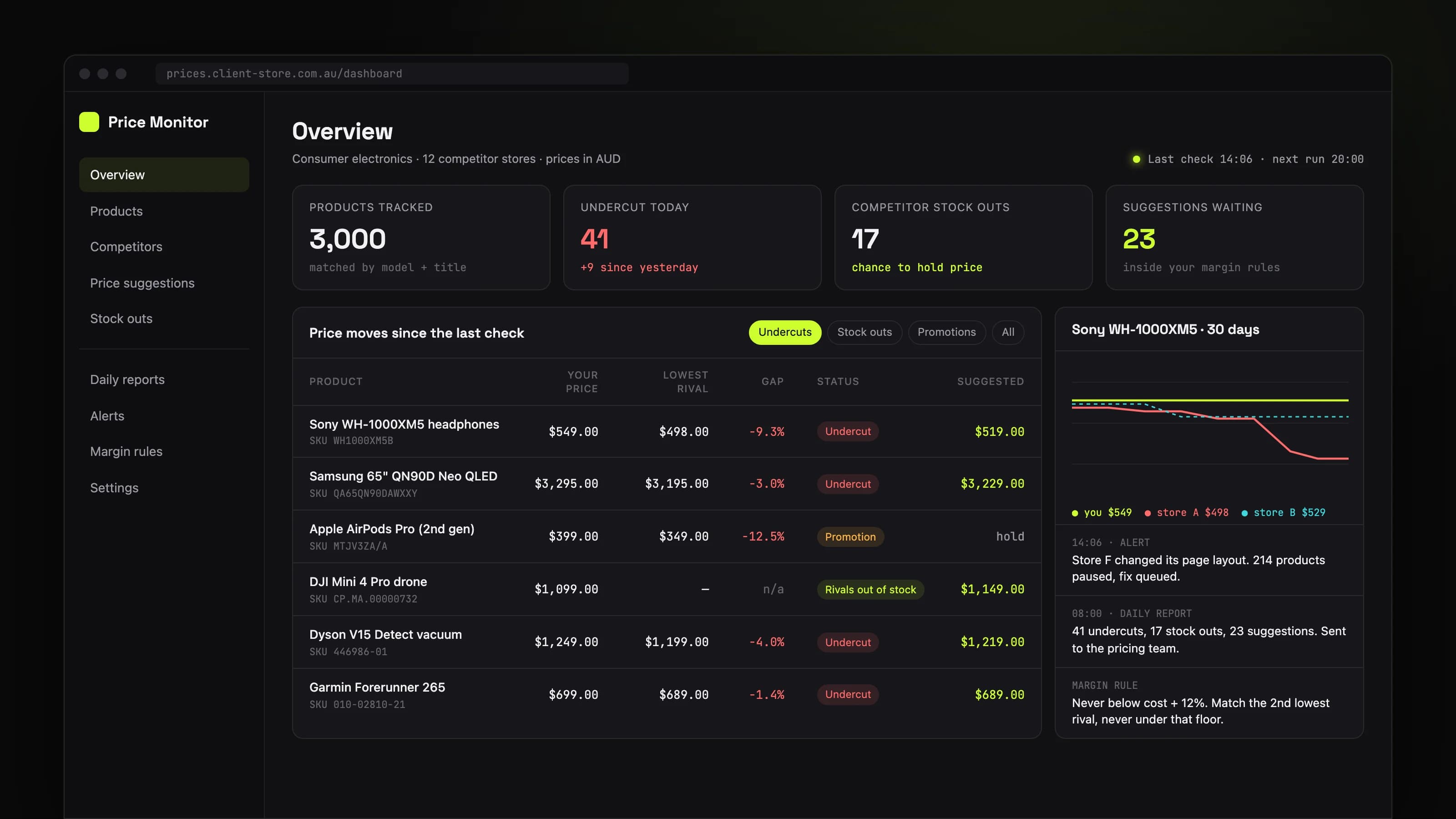Click the store B $529 legend item
The height and width of the screenshot is (819, 1456).
click(x=1283, y=513)
